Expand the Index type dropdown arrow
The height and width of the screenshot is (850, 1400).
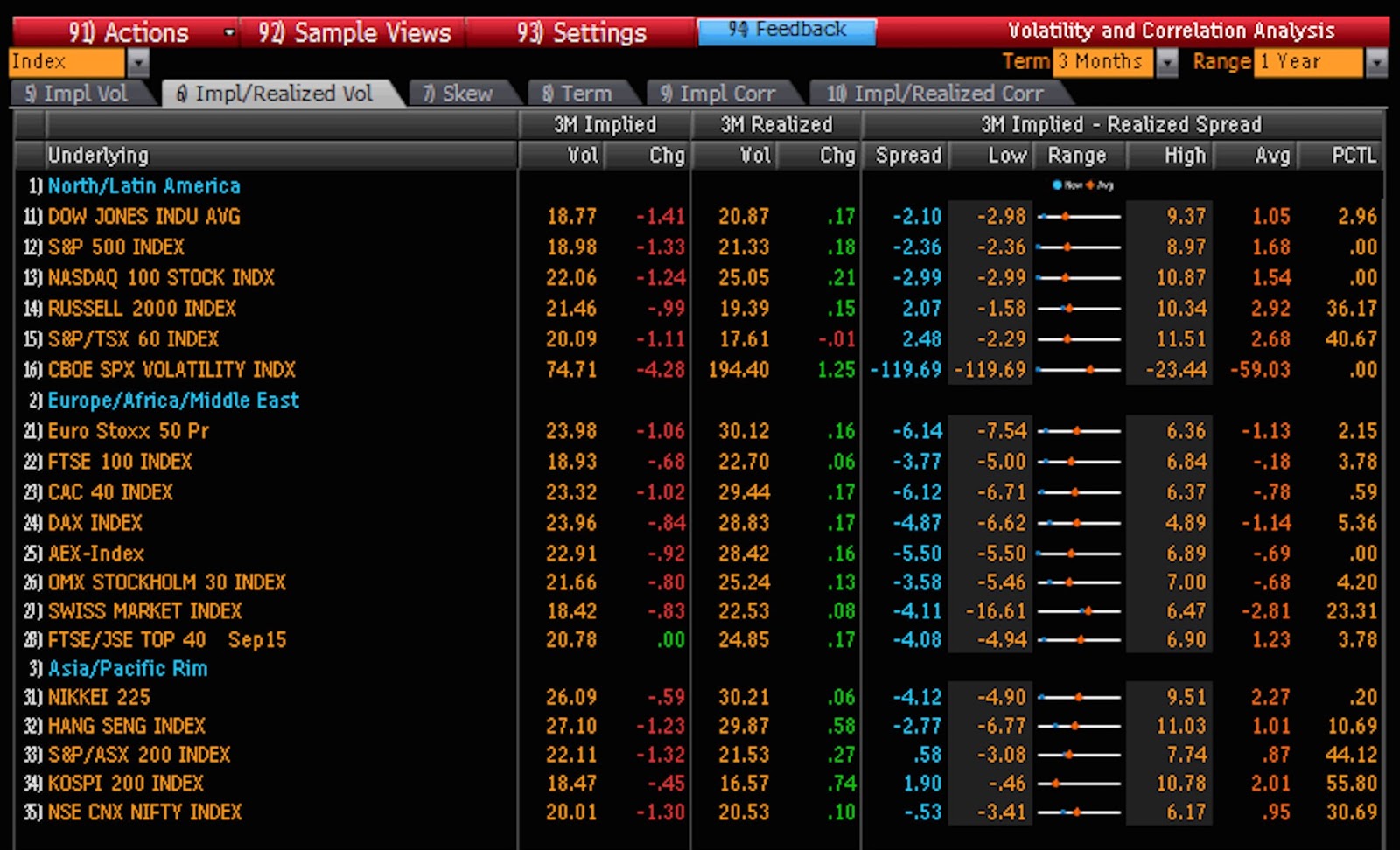click(138, 63)
